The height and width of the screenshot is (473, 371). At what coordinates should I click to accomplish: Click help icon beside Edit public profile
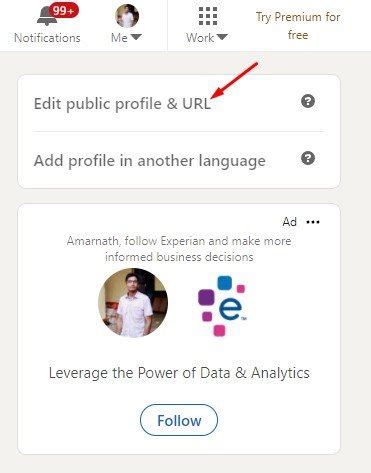tap(308, 101)
